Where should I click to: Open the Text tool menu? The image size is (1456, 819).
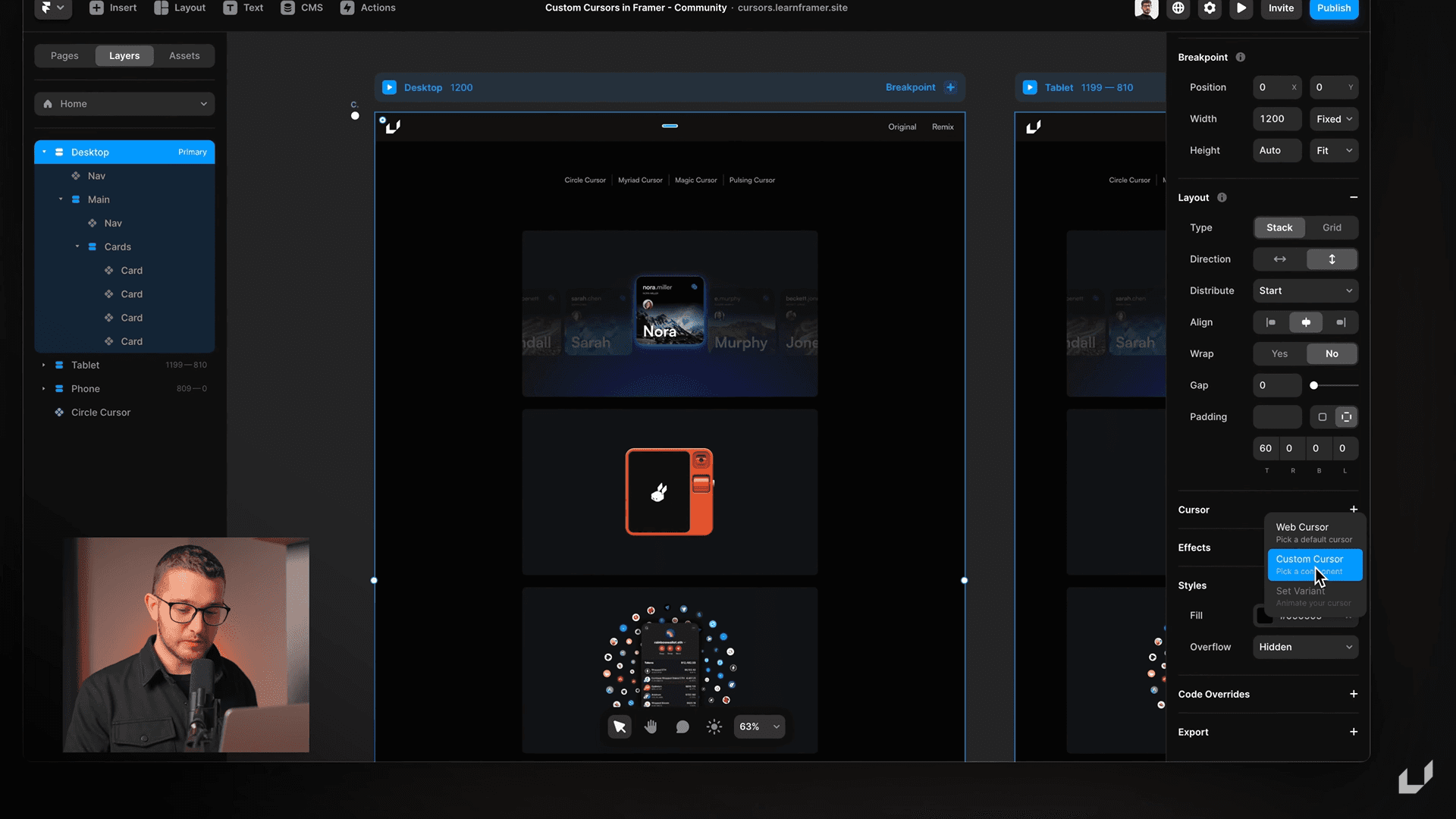coord(243,8)
